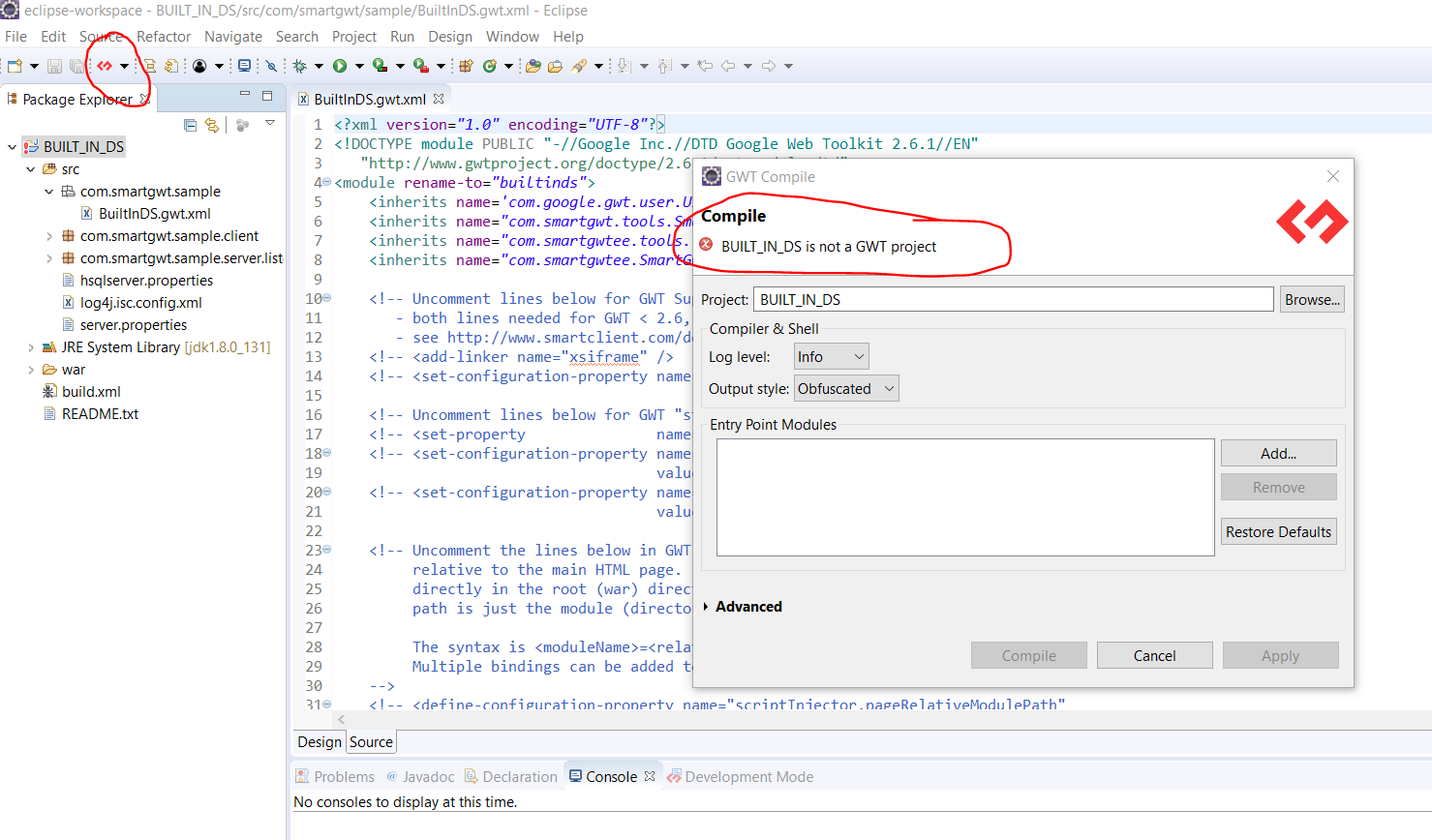Click the New Java Package icon
This screenshot has height=840, width=1432.
(x=466, y=66)
